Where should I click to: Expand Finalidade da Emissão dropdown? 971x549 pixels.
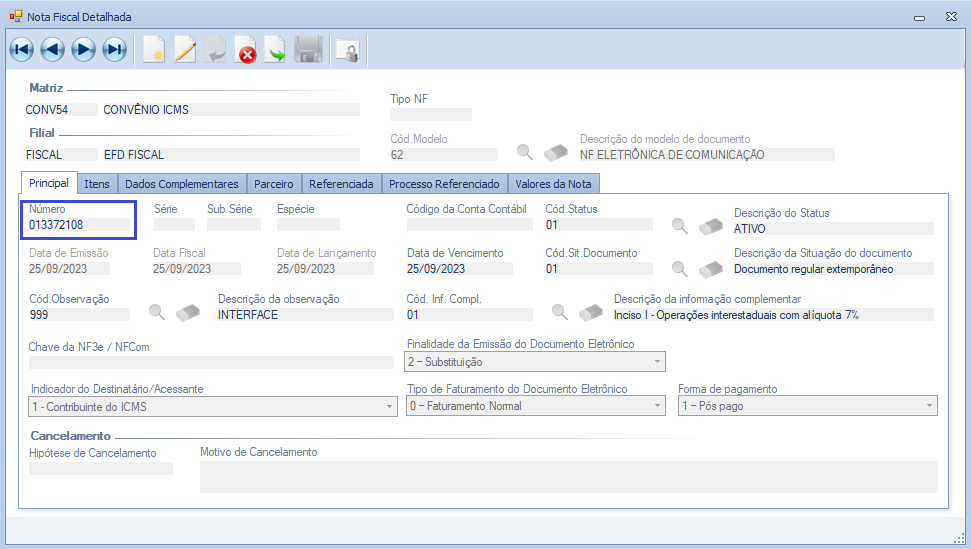click(x=656, y=362)
